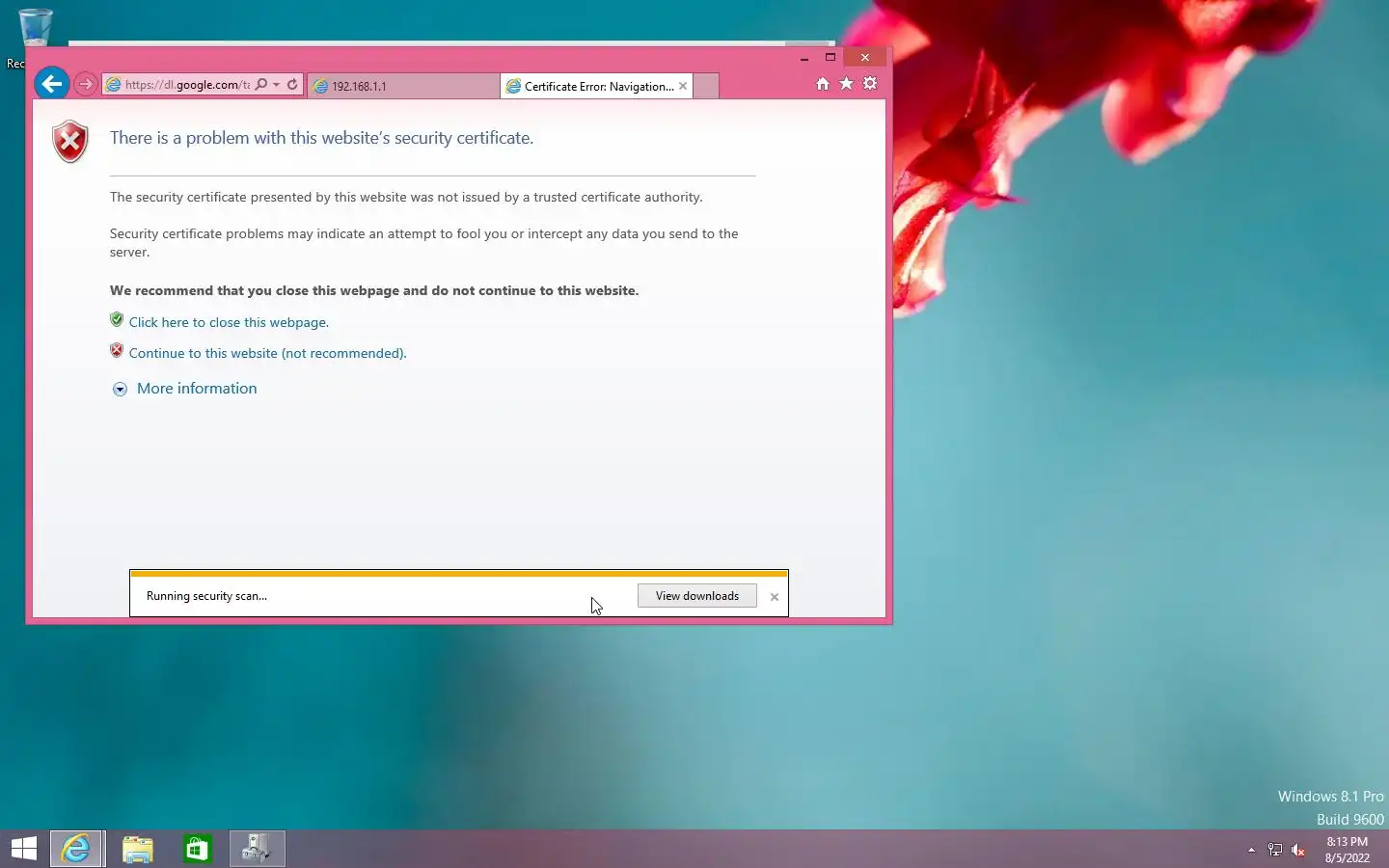The height and width of the screenshot is (868, 1389).
Task: Close the Certificate Error tab
Action: pos(683,86)
